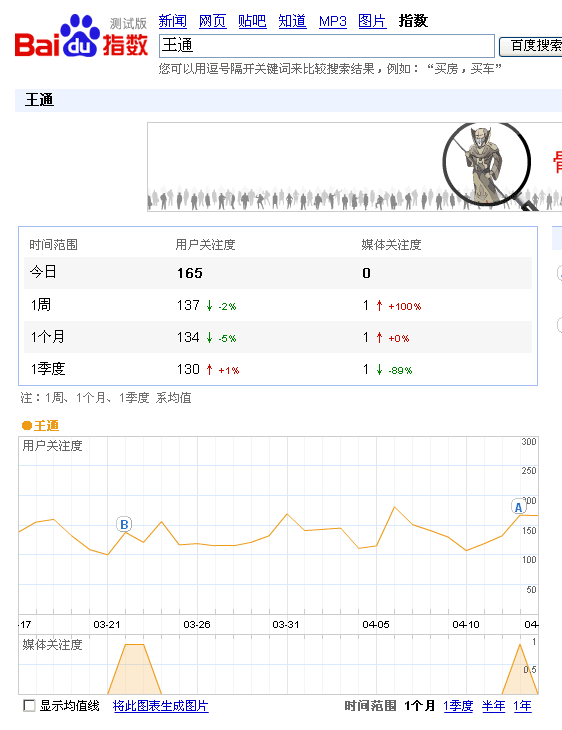Click the magnifying glass banner image
Image resolution: width=562 pixels, height=730 pixels.
click(x=488, y=166)
